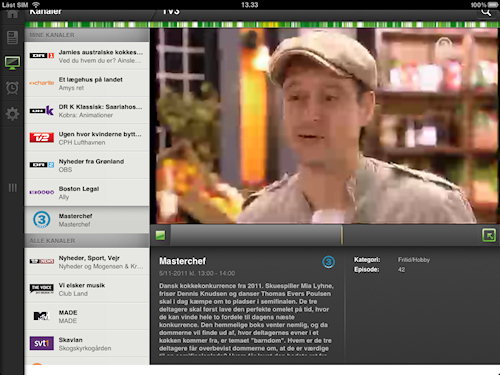Open the program guide list icon
The width and height of the screenshot is (500, 375).
pos(12,37)
